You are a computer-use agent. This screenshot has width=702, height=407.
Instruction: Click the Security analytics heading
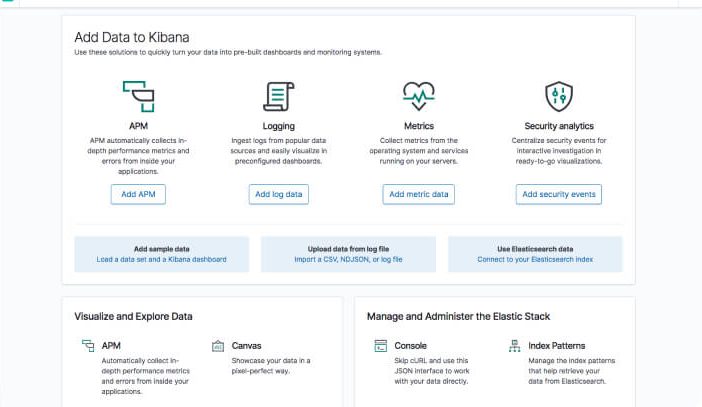tap(559, 126)
